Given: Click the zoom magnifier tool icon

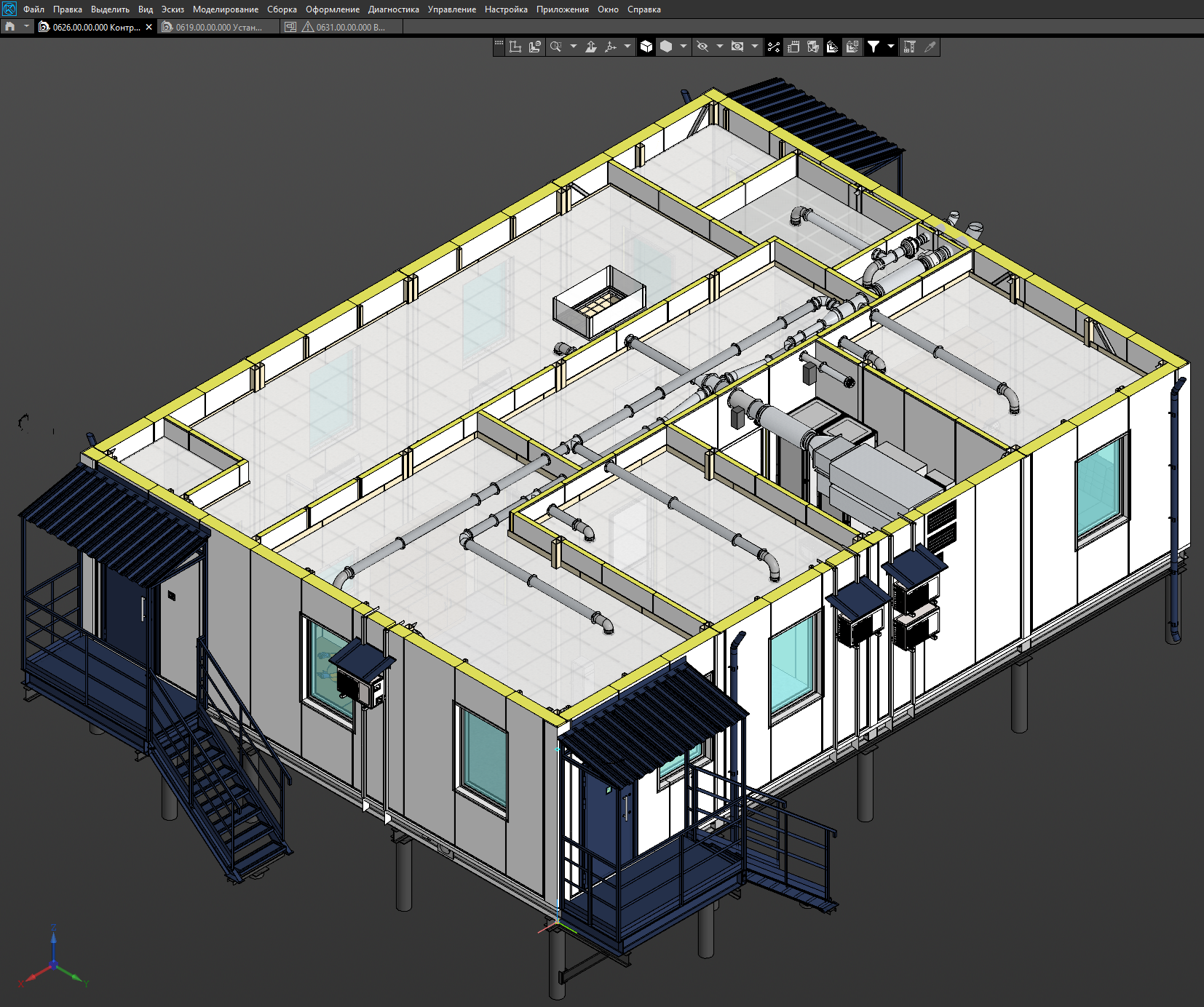Looking at the screenshot, I should [x=555, y=47].
